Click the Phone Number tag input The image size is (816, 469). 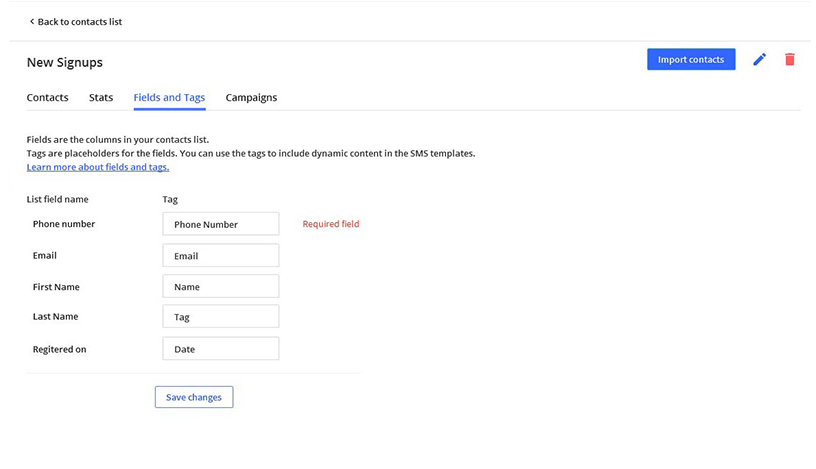(220, 224)
